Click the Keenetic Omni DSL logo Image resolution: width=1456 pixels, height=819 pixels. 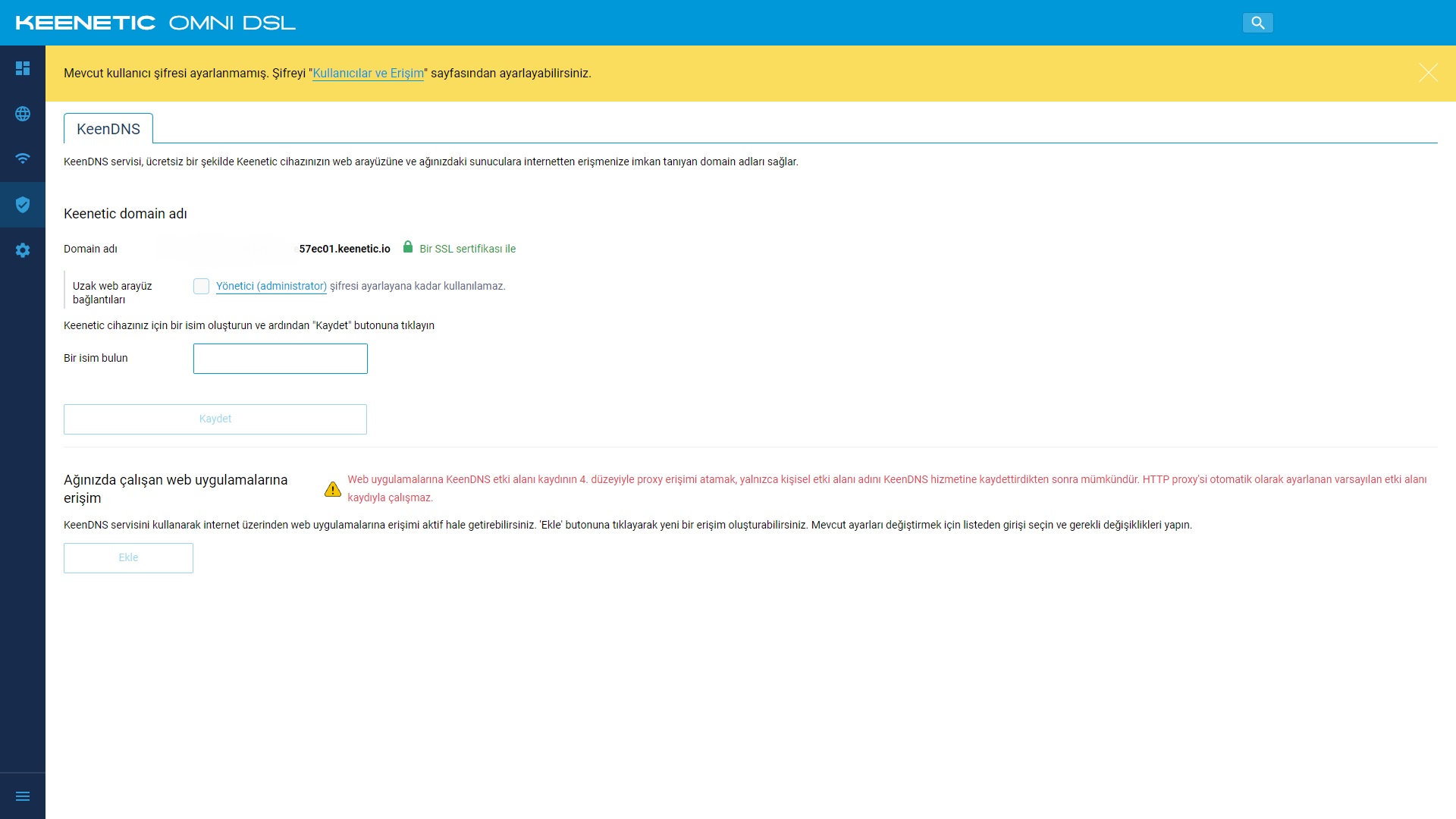coord(155,23)
